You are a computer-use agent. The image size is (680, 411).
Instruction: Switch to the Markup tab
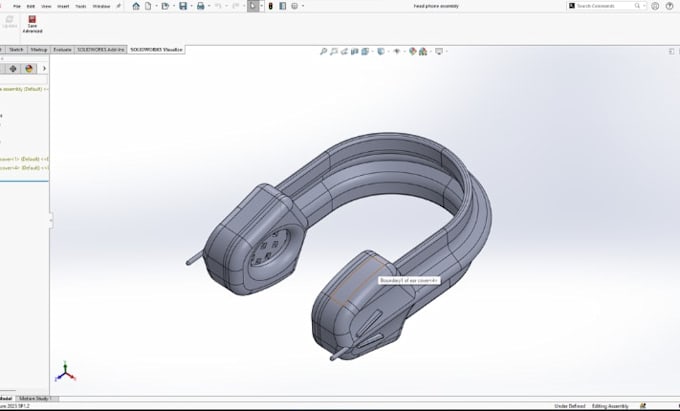[x=39, y=50]
